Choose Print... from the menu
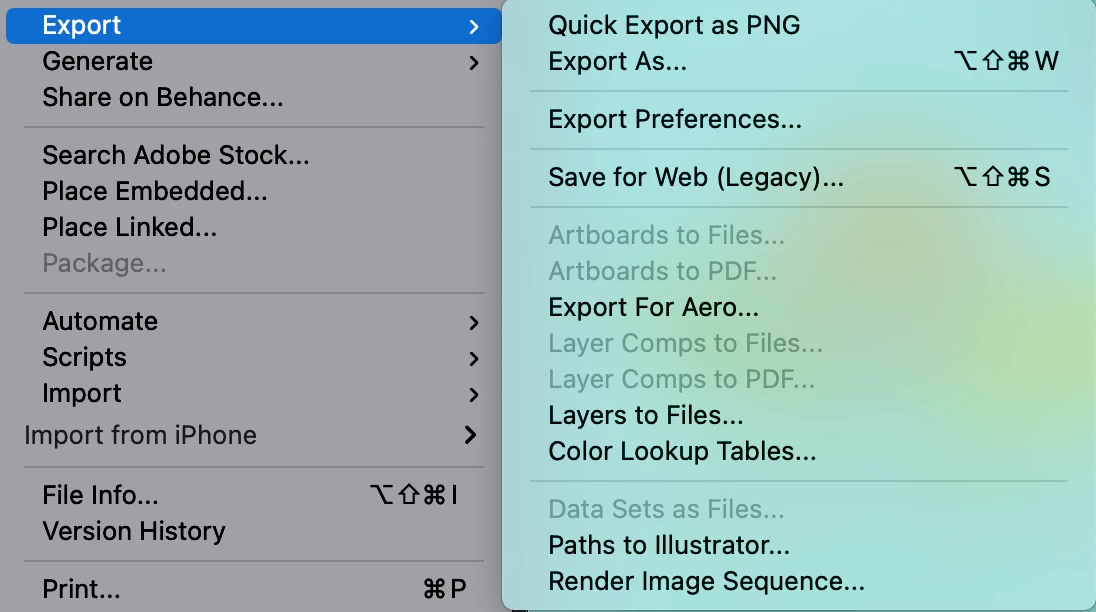 click(254, 589)
